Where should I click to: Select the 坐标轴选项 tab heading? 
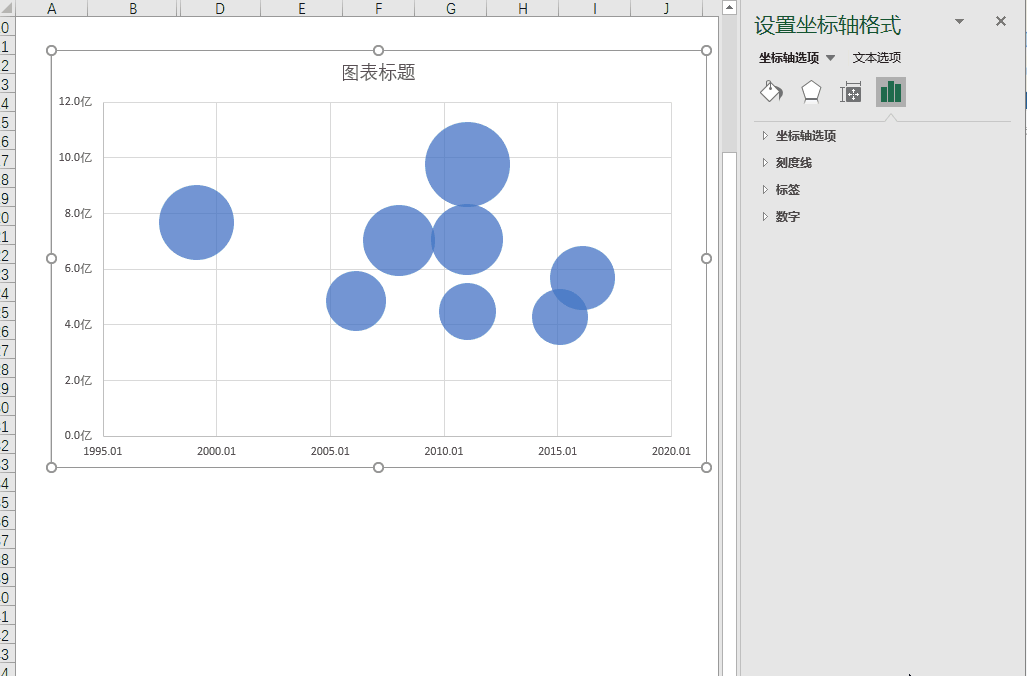pos(789,58)
